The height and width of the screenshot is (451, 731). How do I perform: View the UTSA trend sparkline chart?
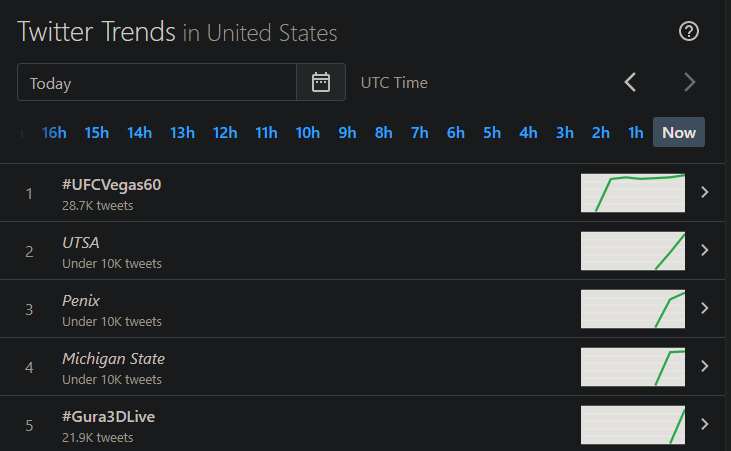point(633,250)
